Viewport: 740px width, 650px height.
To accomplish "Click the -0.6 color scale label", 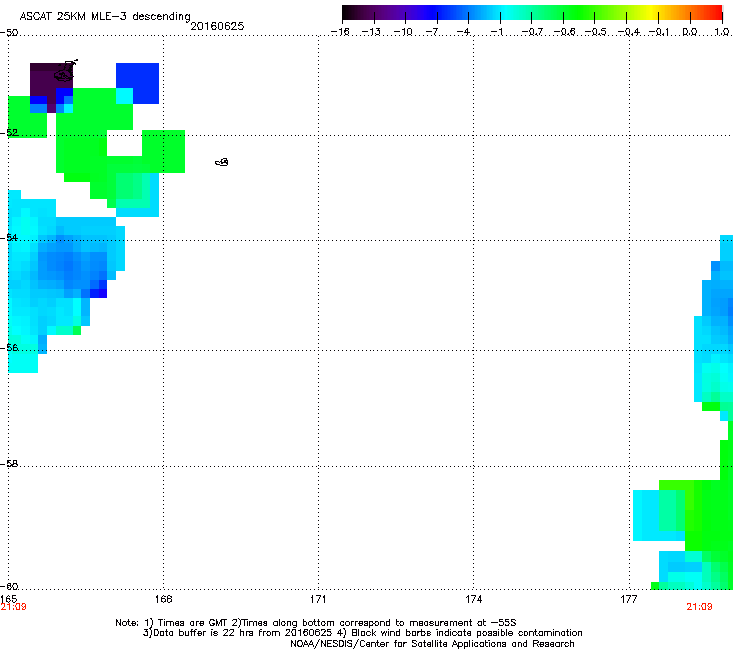I will [x=564, y=32].
